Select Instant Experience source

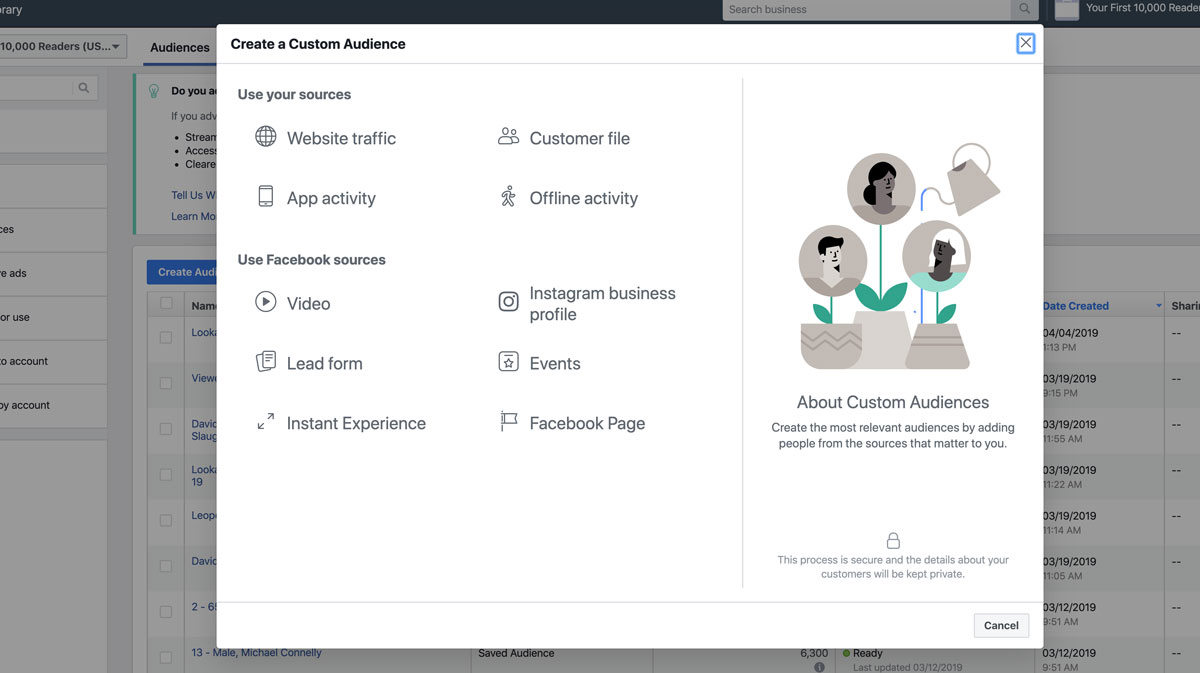point(356,423)
